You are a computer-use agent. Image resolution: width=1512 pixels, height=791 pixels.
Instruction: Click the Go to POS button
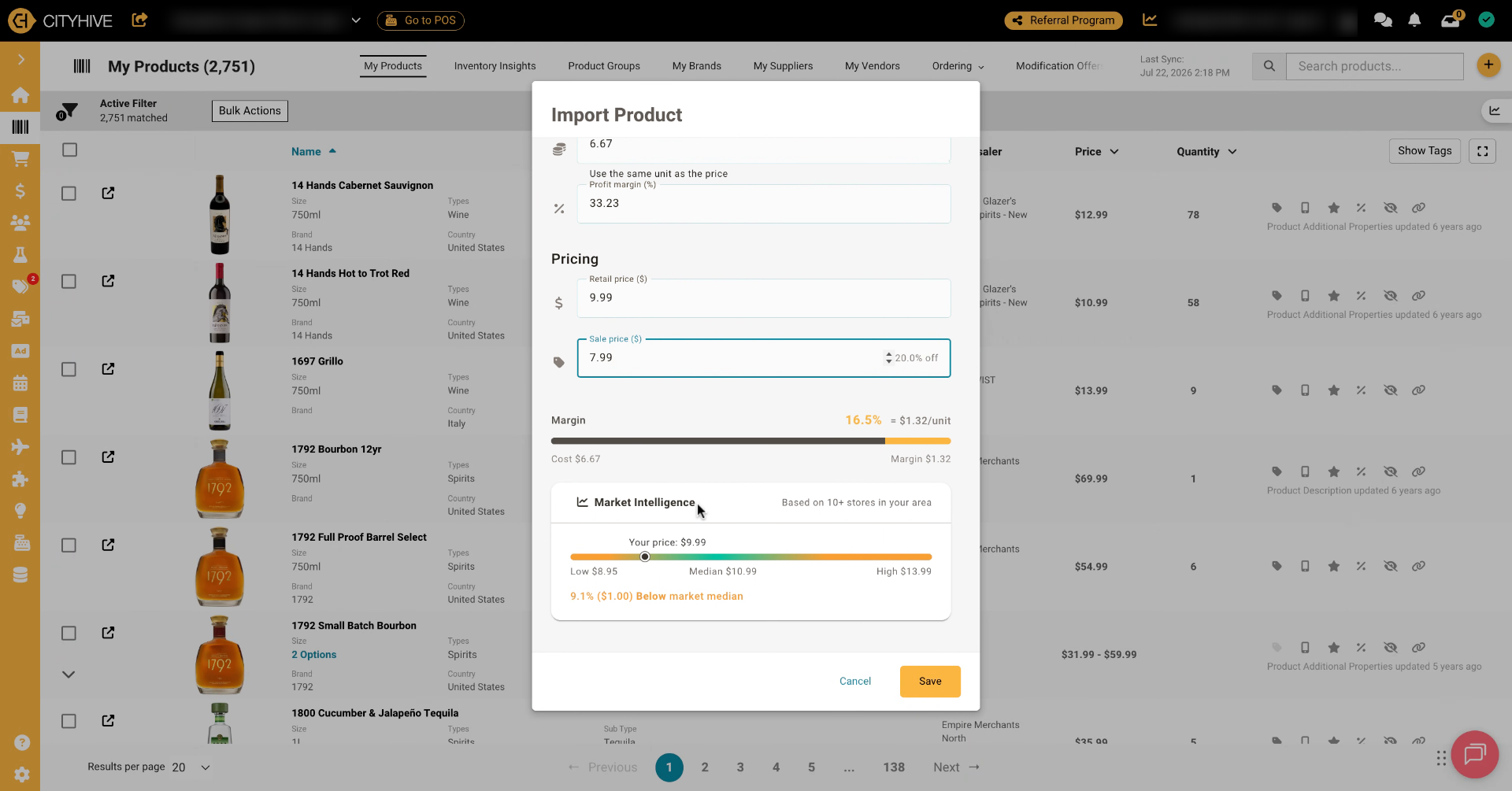tap(421, 20)
